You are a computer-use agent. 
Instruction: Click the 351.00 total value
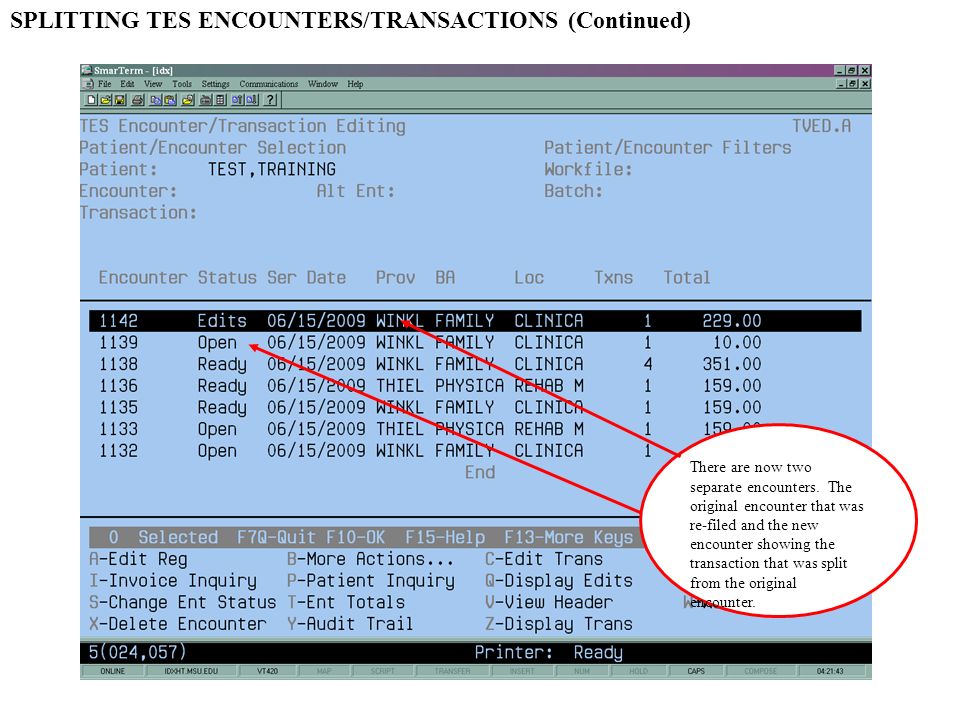click(x=732, y=364)
